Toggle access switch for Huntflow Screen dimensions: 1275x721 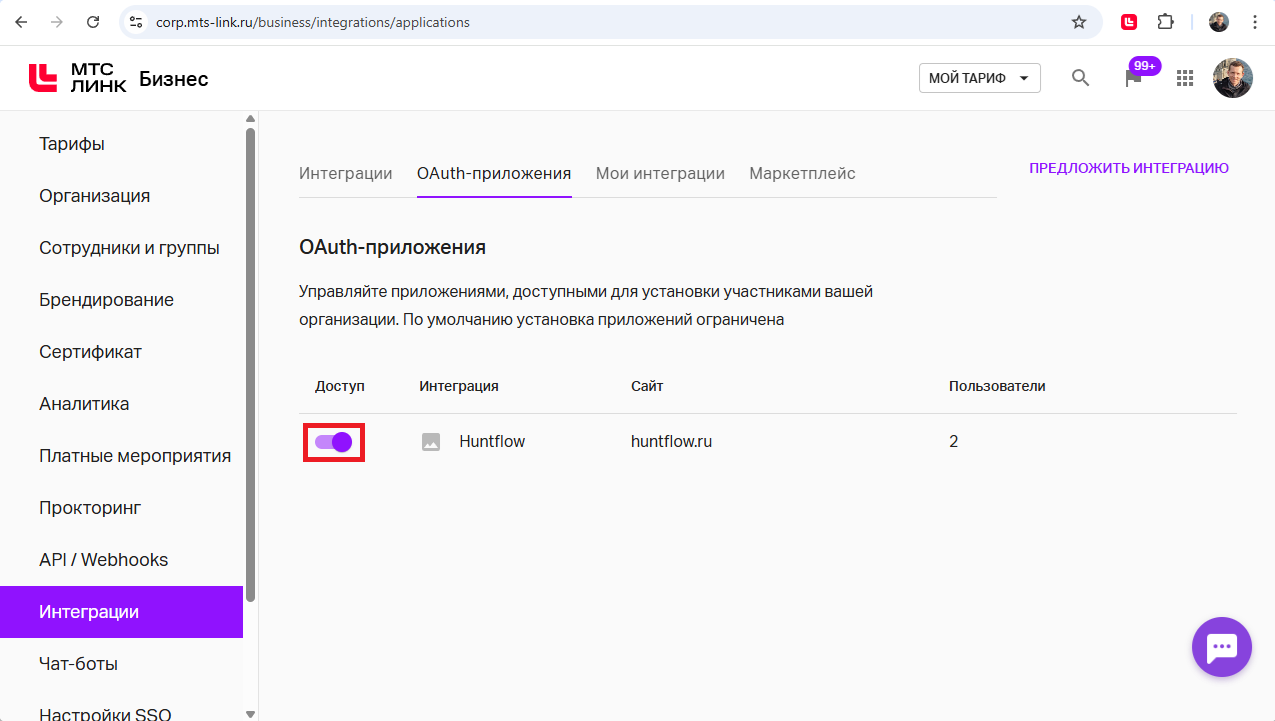[334, 442]
